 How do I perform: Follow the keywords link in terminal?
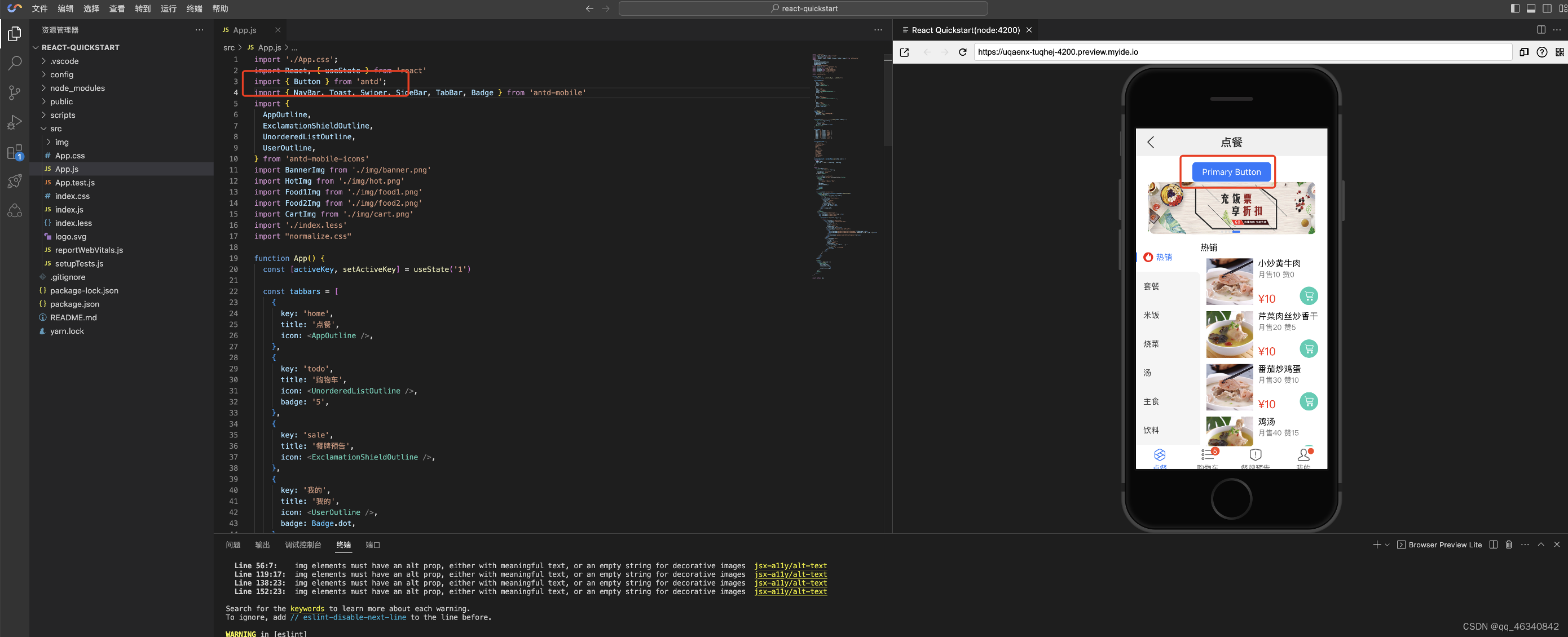click(307, 608)
